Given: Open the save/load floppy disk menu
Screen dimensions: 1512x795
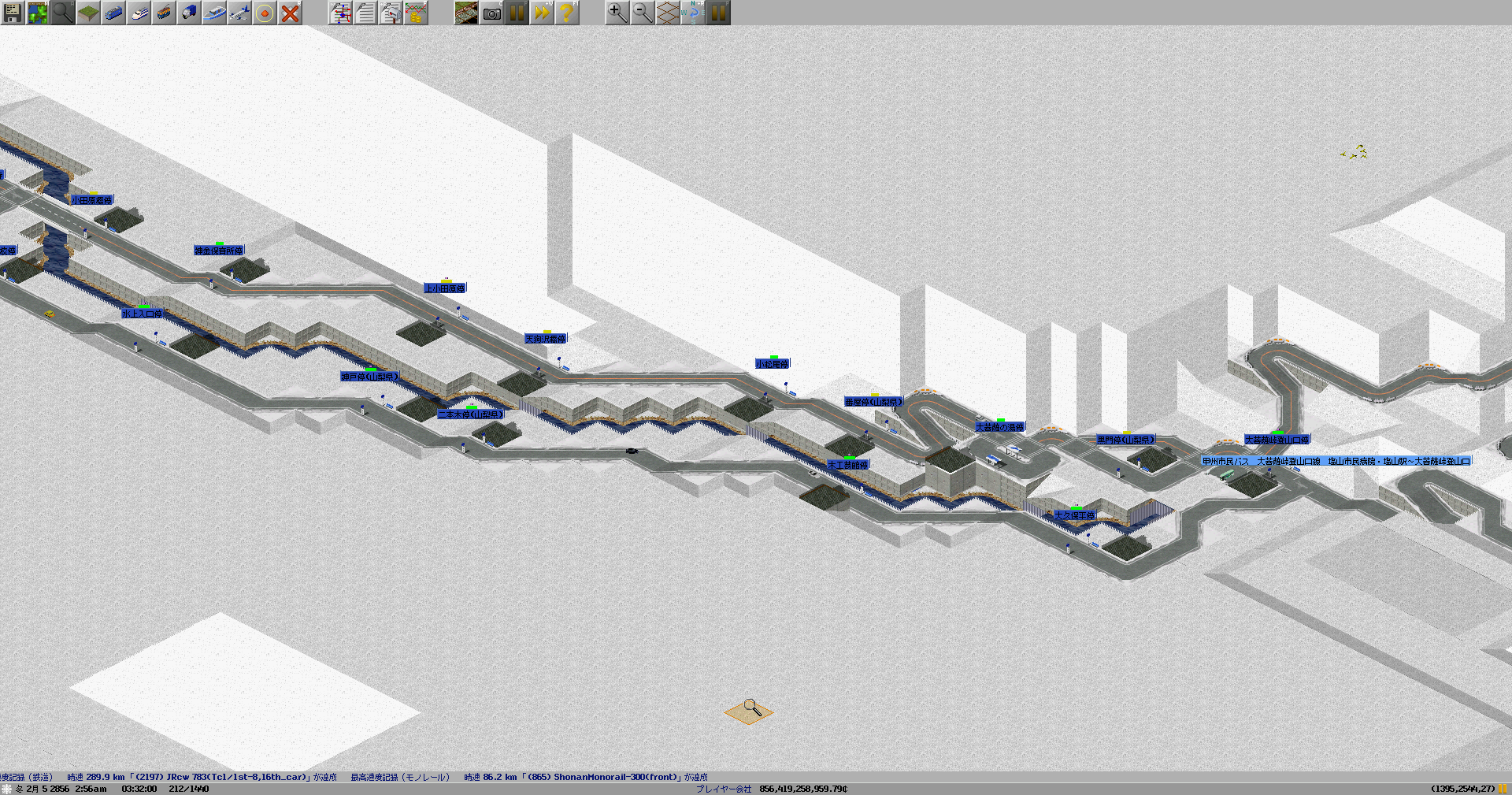Looking at the screenshot, I should pyautogui.click(x=13, y=13).
